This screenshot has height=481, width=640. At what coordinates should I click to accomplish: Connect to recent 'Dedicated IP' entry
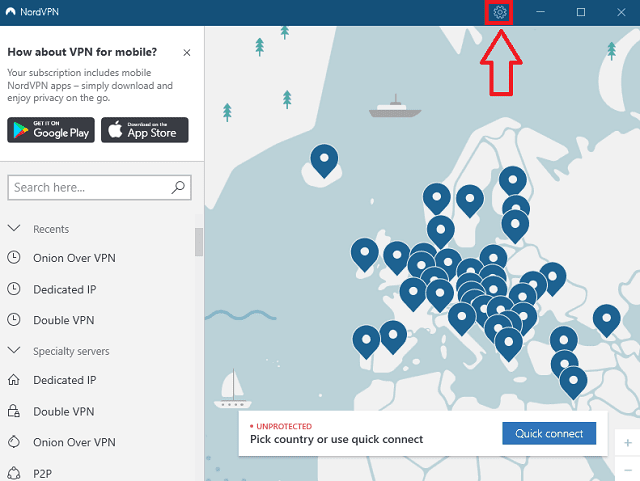tap(64, 289)
